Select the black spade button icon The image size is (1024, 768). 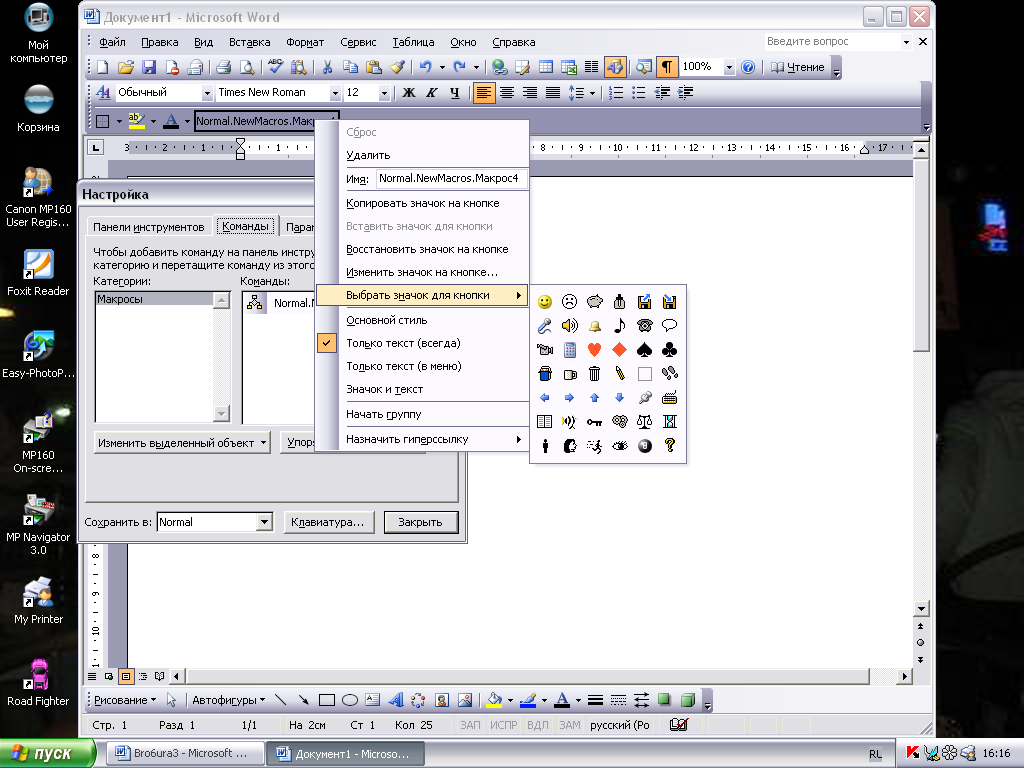(645, 350)
